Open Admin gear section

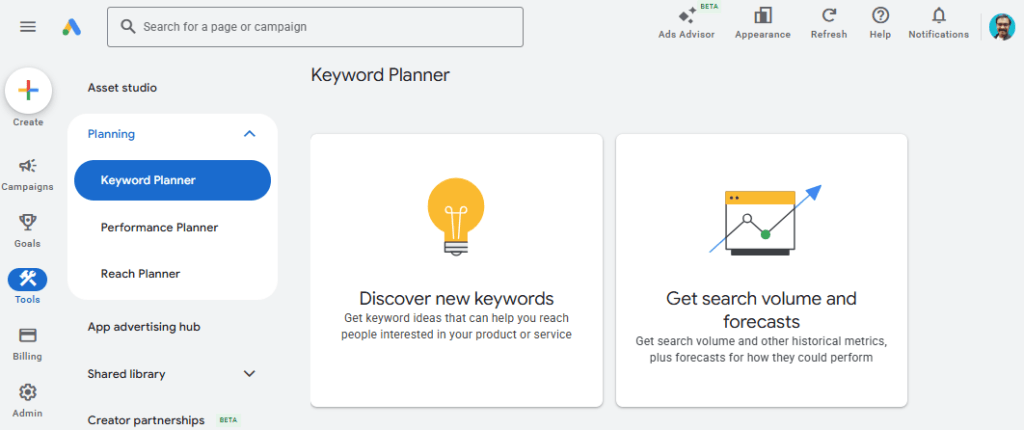[x=27, y=401]
